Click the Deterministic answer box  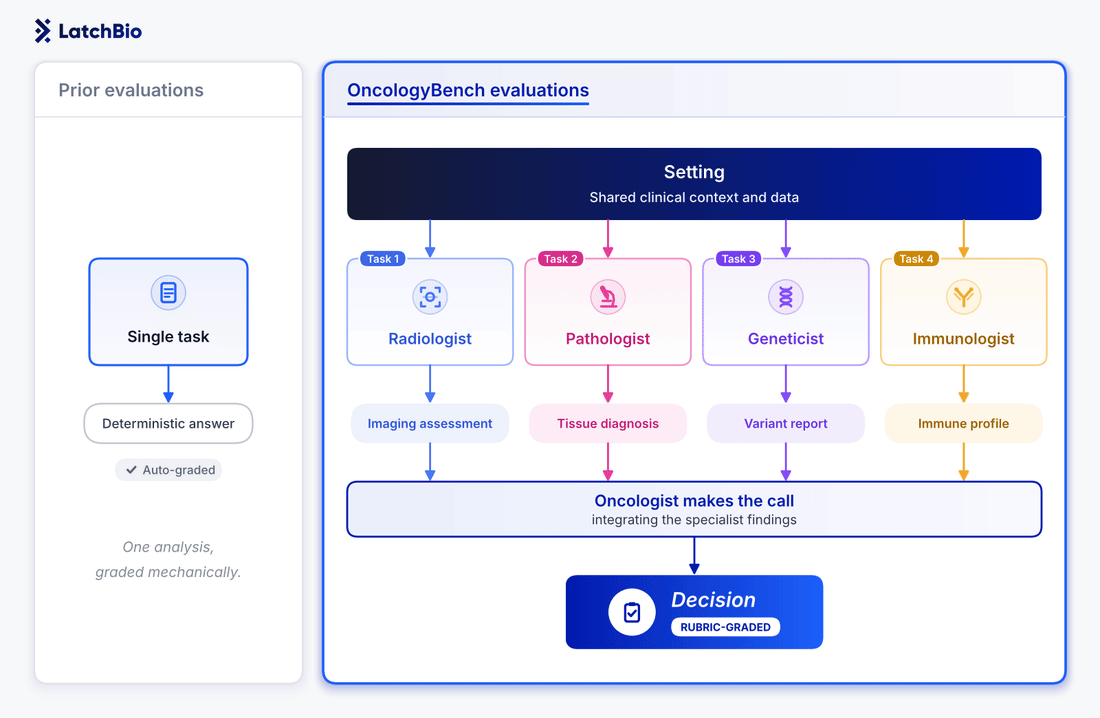pyautogui.click(x=168, y=423)
